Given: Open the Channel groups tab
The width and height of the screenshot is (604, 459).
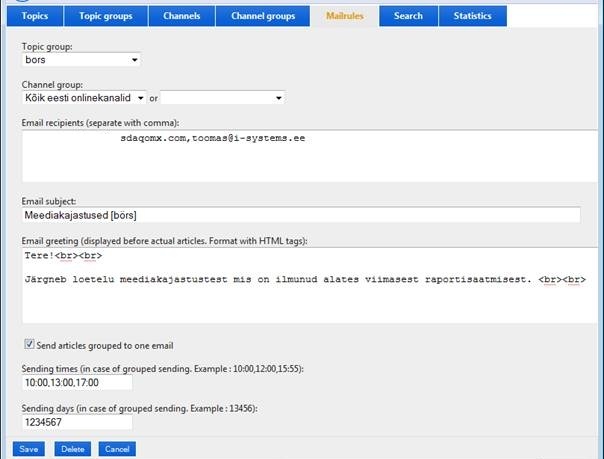Looking at the screenshot, I should [x=263, y=16].
